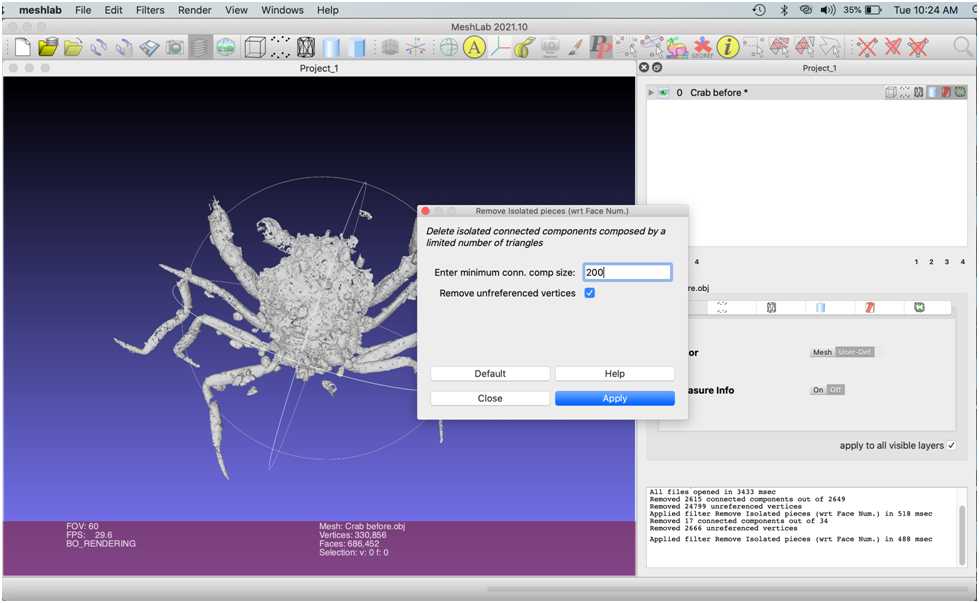Hide the Crab before layer eye
This screenshot has width=979, height=603.
tap(663, 92)
